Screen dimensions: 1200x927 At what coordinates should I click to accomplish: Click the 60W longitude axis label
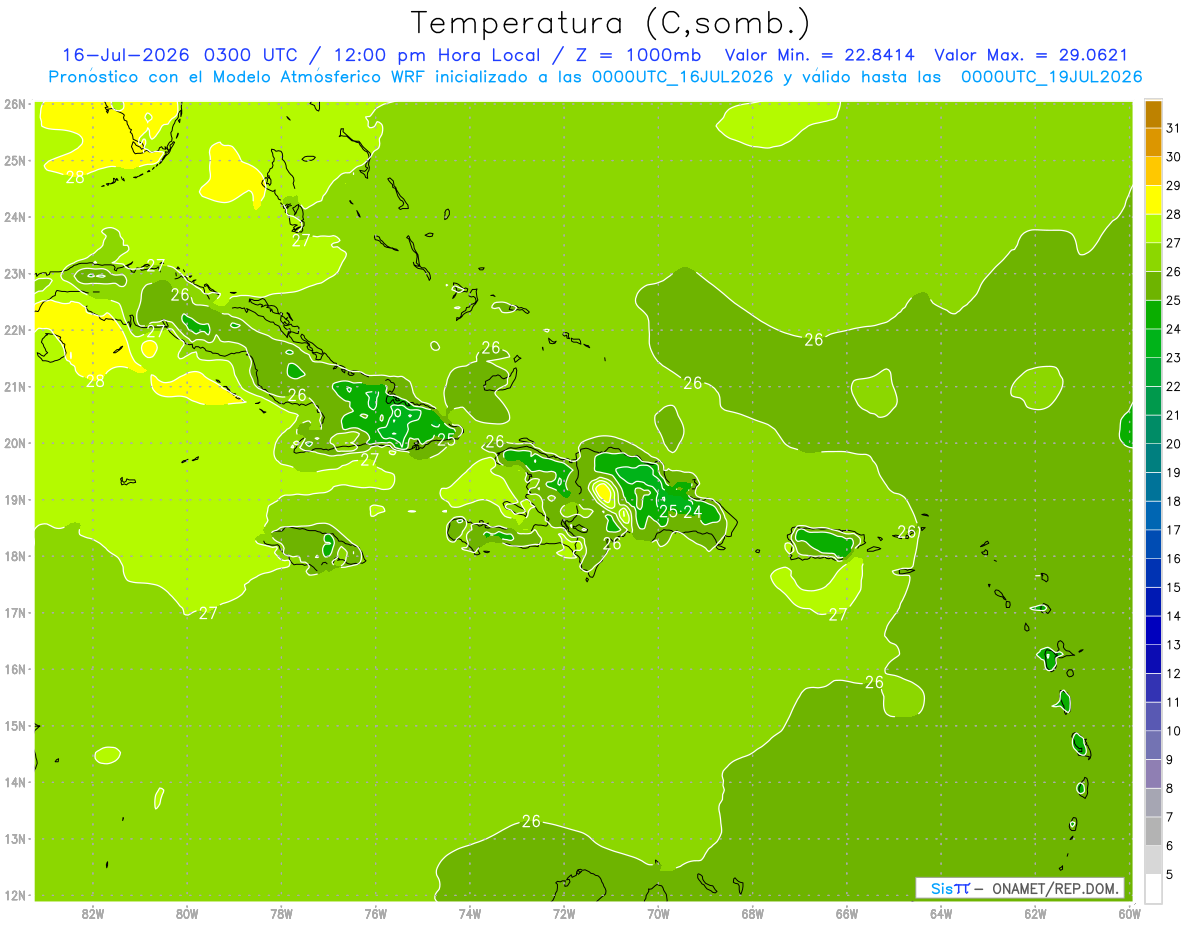[x=1130, y=913]
